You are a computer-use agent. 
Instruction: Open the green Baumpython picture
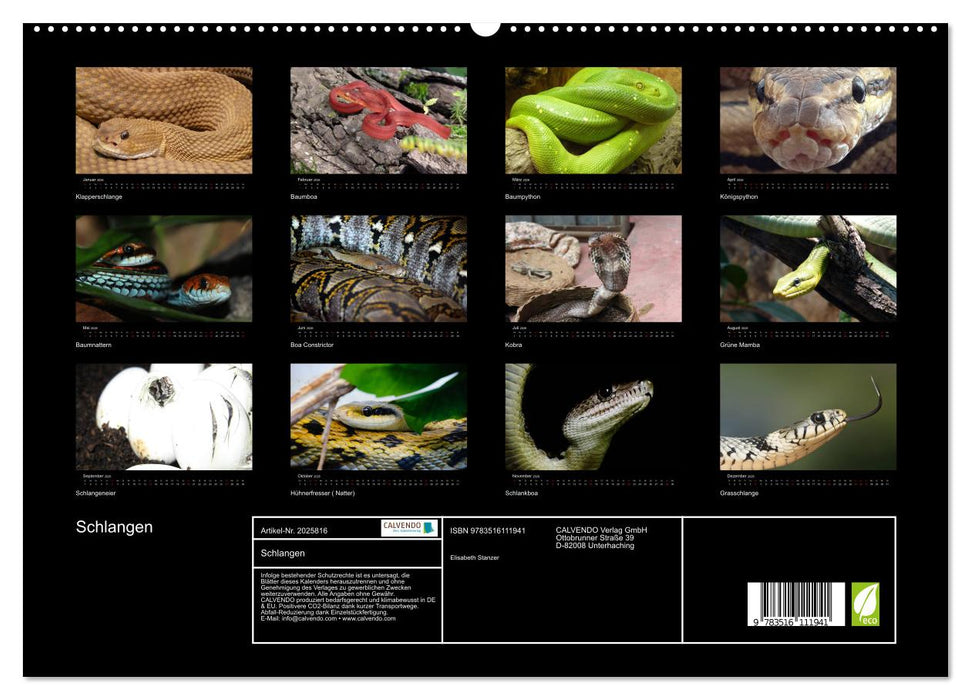(593, 120)
